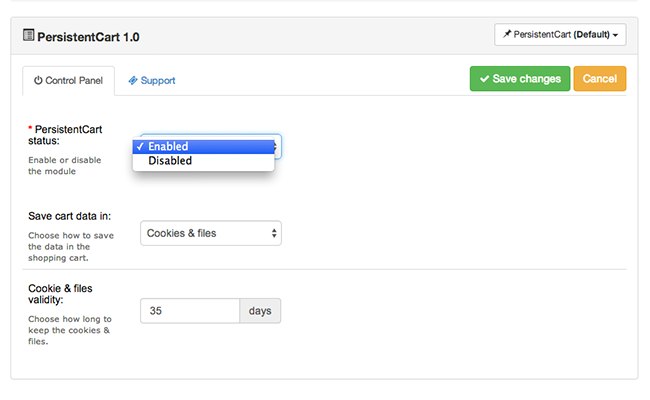Click the orange Cancel button

[599, 79]
